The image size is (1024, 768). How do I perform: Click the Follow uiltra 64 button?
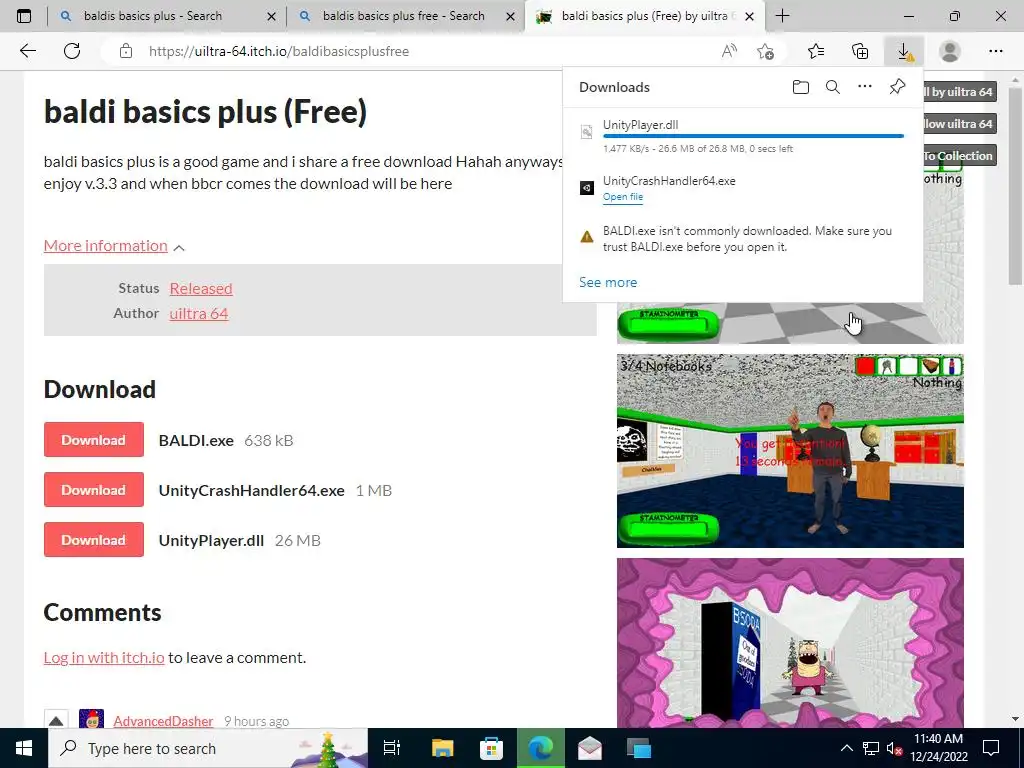[x=958, y=123]
